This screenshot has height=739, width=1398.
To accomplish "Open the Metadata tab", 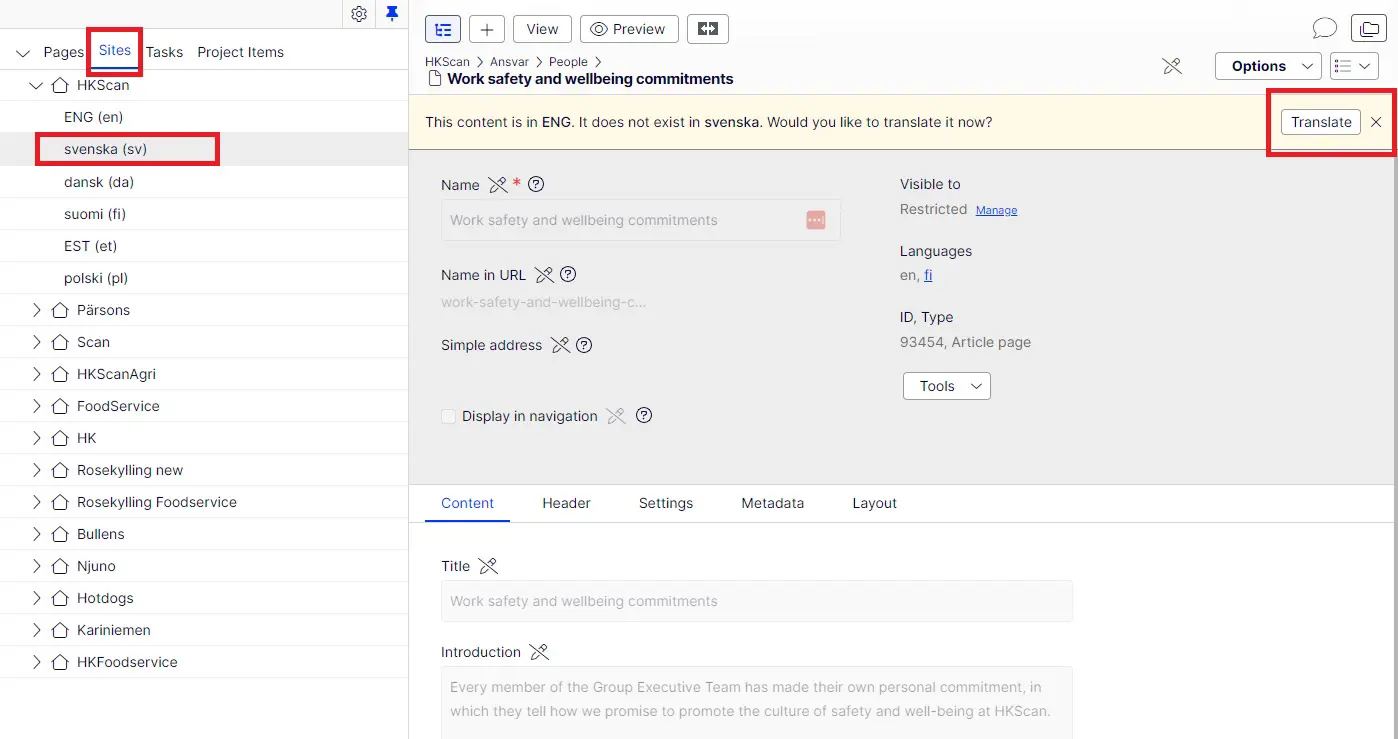I will [x=772, y=503].
